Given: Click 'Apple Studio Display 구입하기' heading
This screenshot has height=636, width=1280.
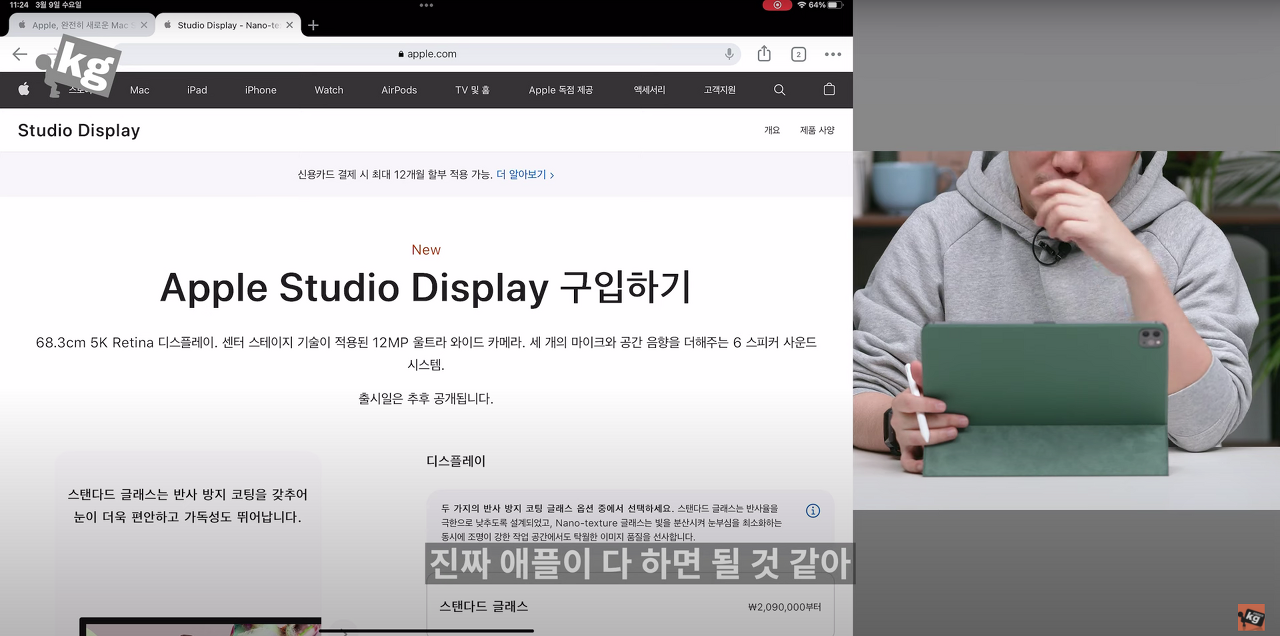Looking at the screenshot, I should (x=426, y=288).
